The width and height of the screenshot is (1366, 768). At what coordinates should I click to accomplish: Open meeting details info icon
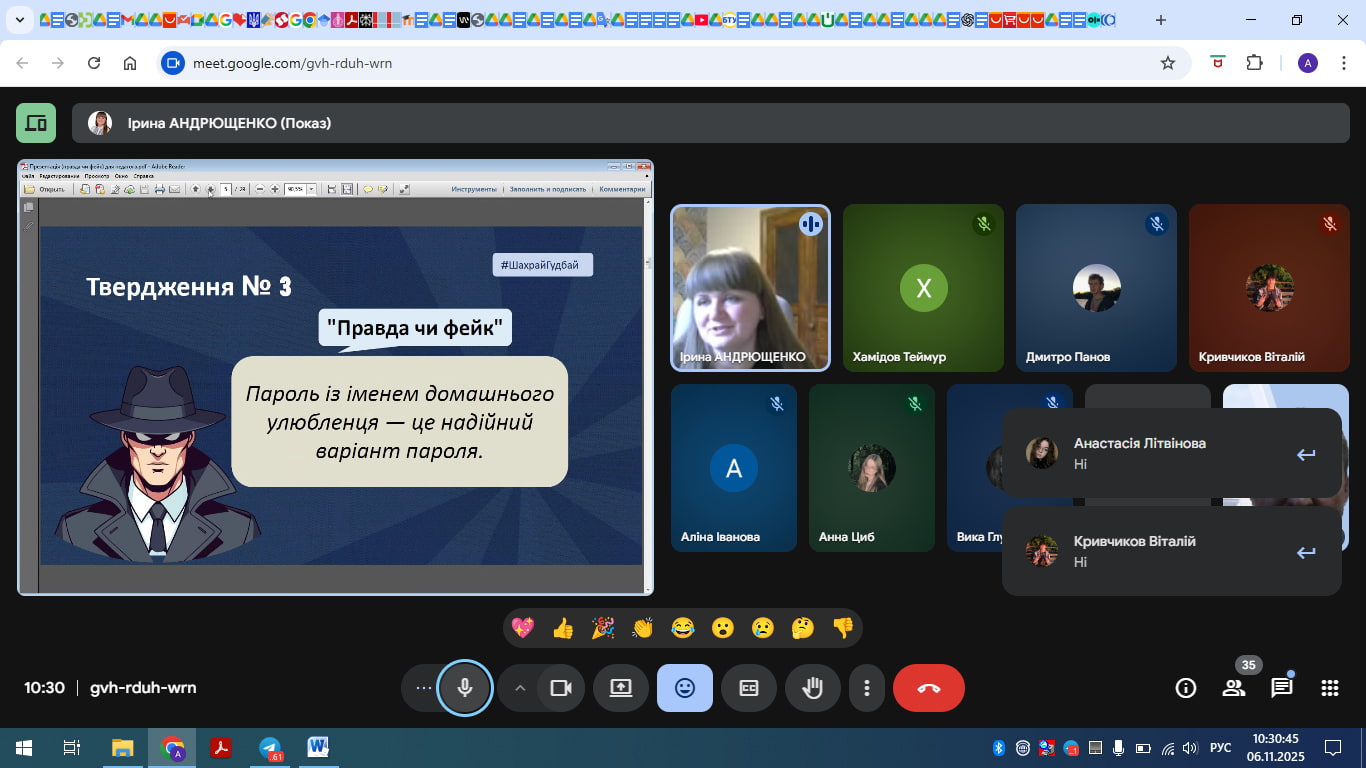[x=1186, y=688]
